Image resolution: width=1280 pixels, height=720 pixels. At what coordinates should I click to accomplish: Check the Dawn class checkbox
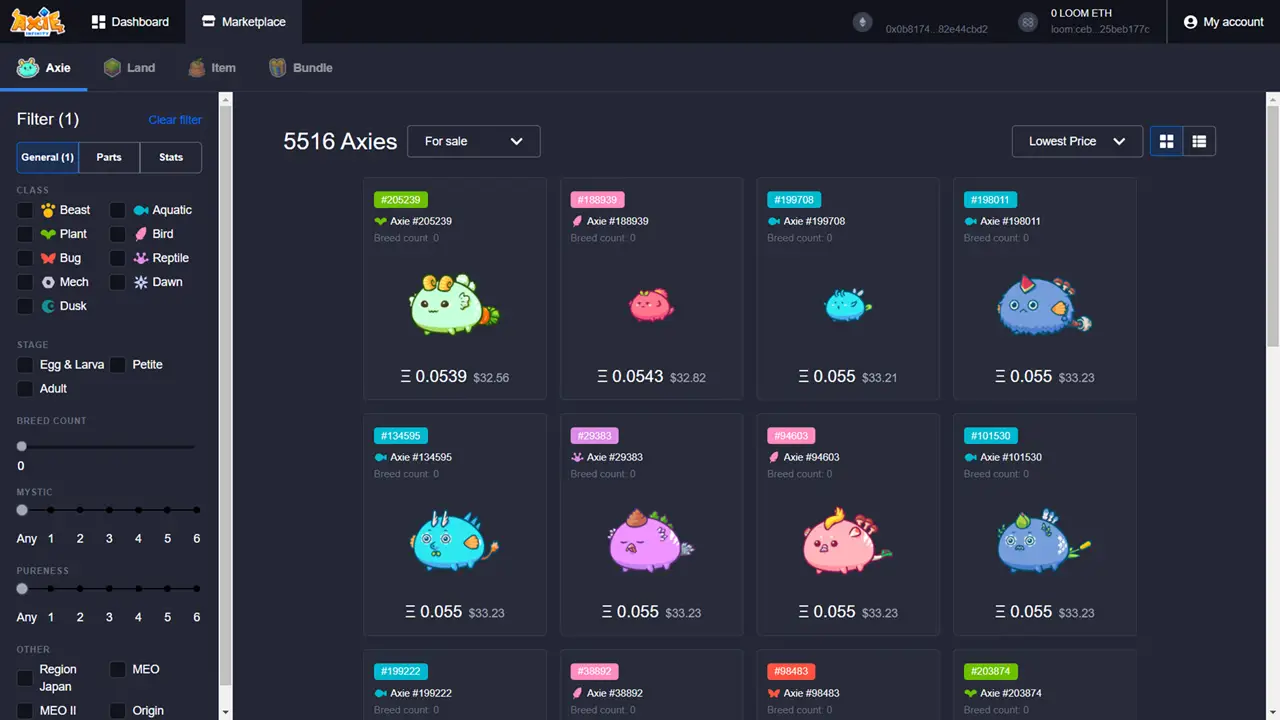pyautogui.click(x=118, y=282)
